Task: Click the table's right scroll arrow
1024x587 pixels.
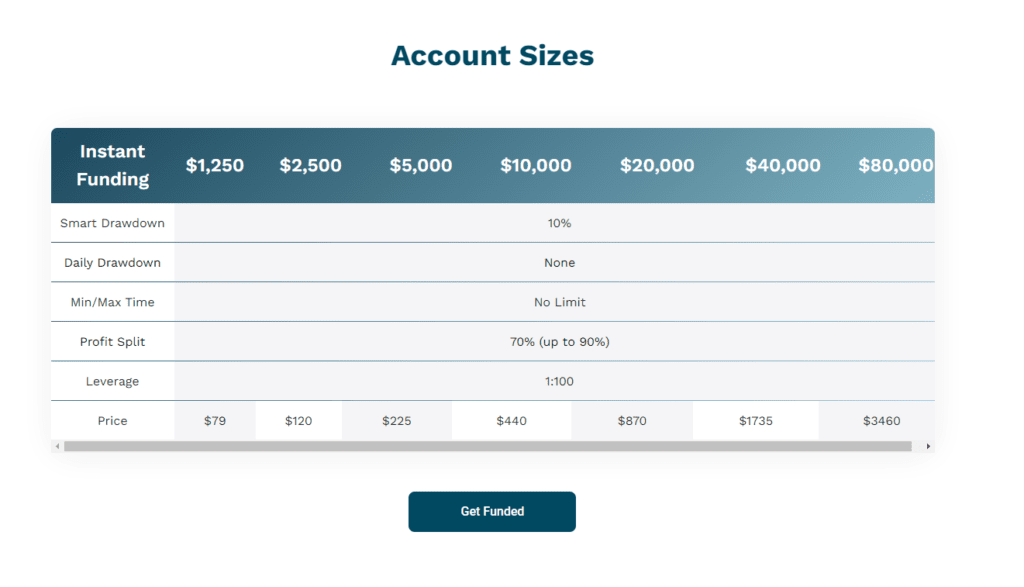Action: coord(928,447)
